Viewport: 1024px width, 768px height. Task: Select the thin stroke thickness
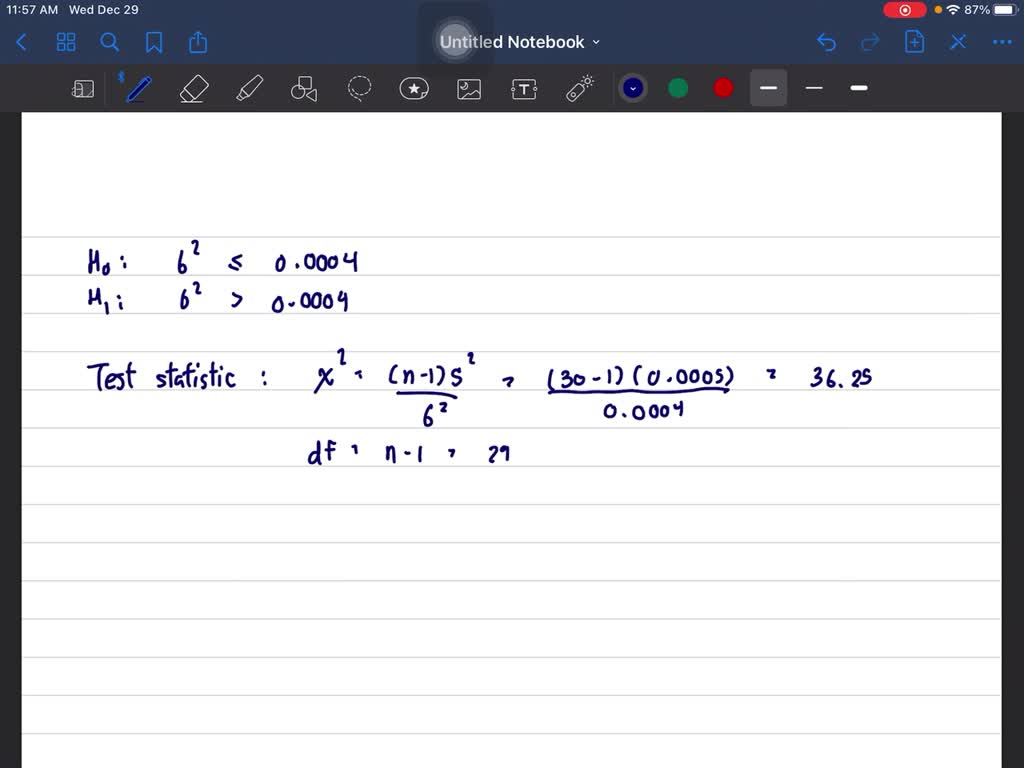coord(814,88)
